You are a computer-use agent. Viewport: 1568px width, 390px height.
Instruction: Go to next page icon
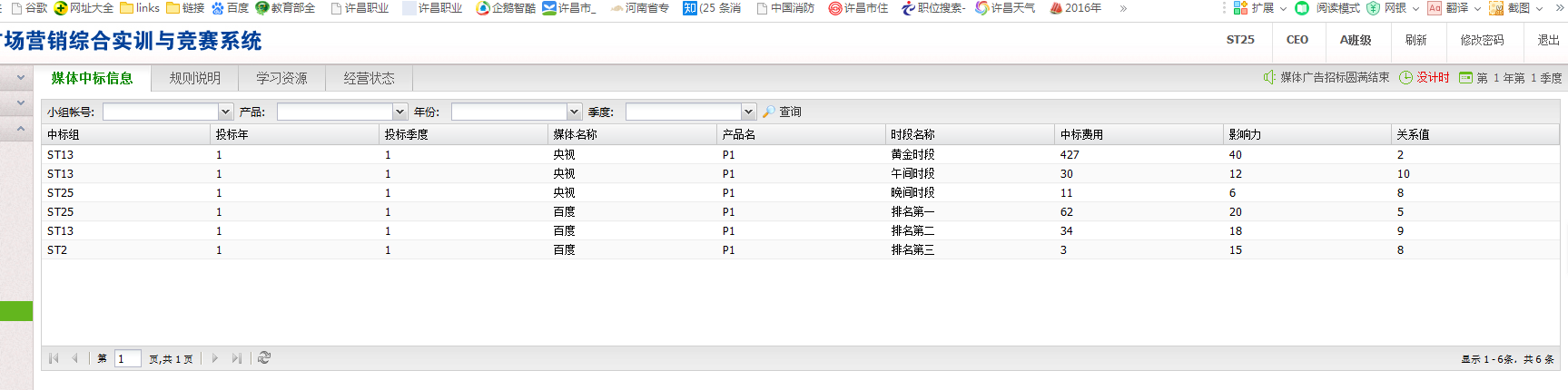click(215, 358)
